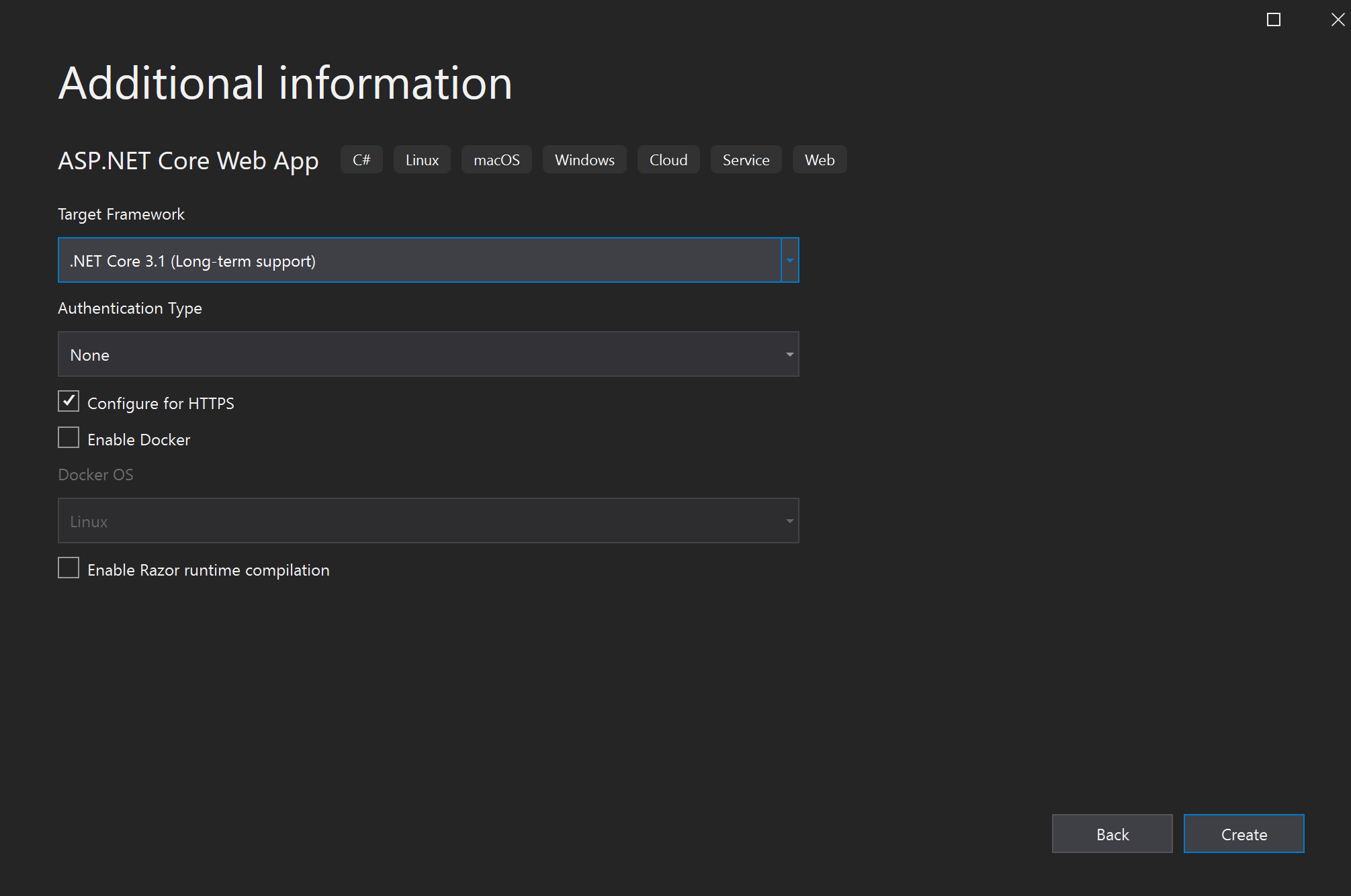Image resolution: width=1351 pixels, height=896 pixels.
Task: Go Back to previous step
Action: click(x=1112, y=834)
